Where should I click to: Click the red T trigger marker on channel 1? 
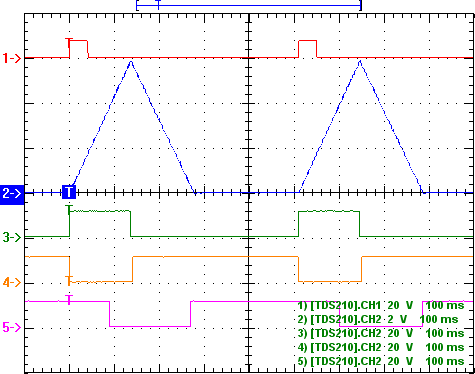tap(69, 43)
